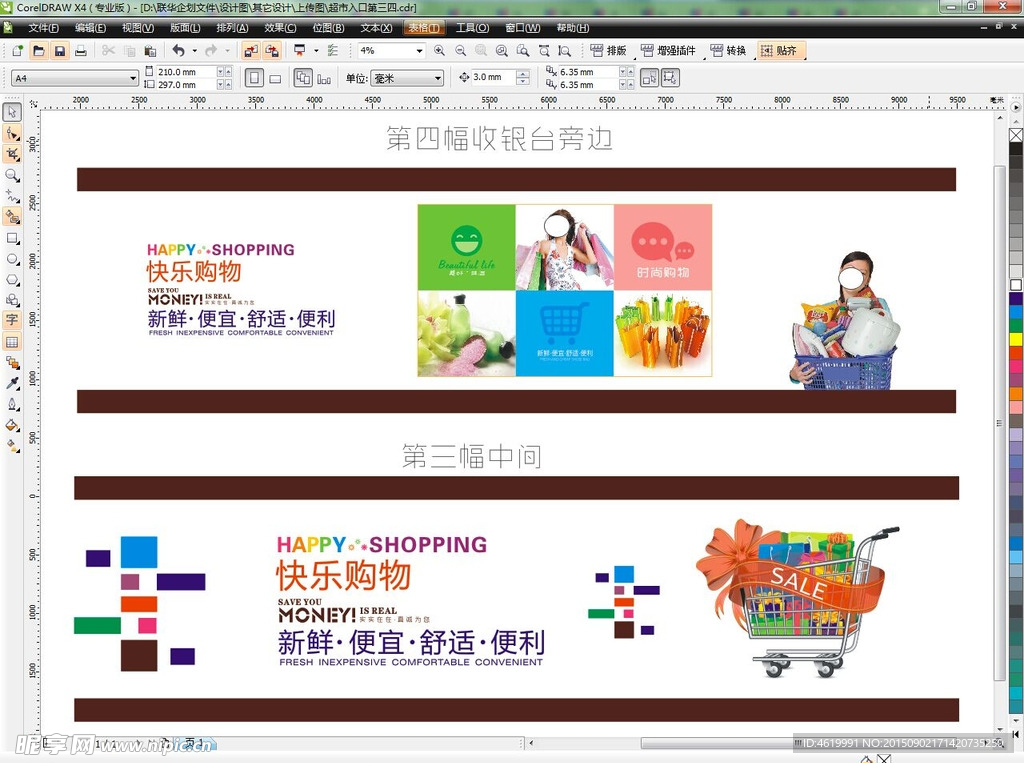Toggle the 贴齐 snap button
The width and height of the screenshot is (1024, 763).
(x=779, y=51)
